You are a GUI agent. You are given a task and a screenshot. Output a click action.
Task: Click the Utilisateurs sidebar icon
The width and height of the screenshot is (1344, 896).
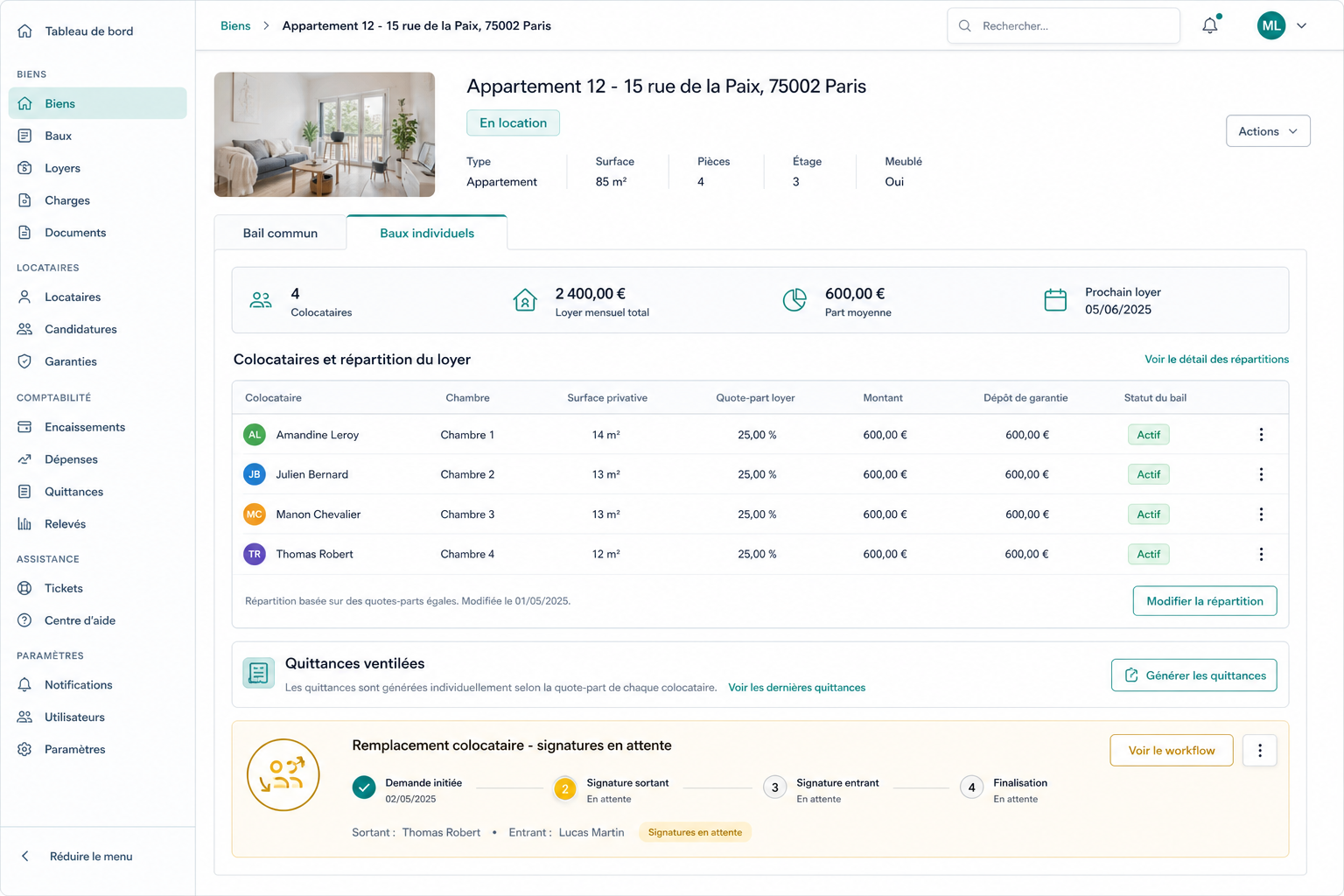(x=24, y=717)
